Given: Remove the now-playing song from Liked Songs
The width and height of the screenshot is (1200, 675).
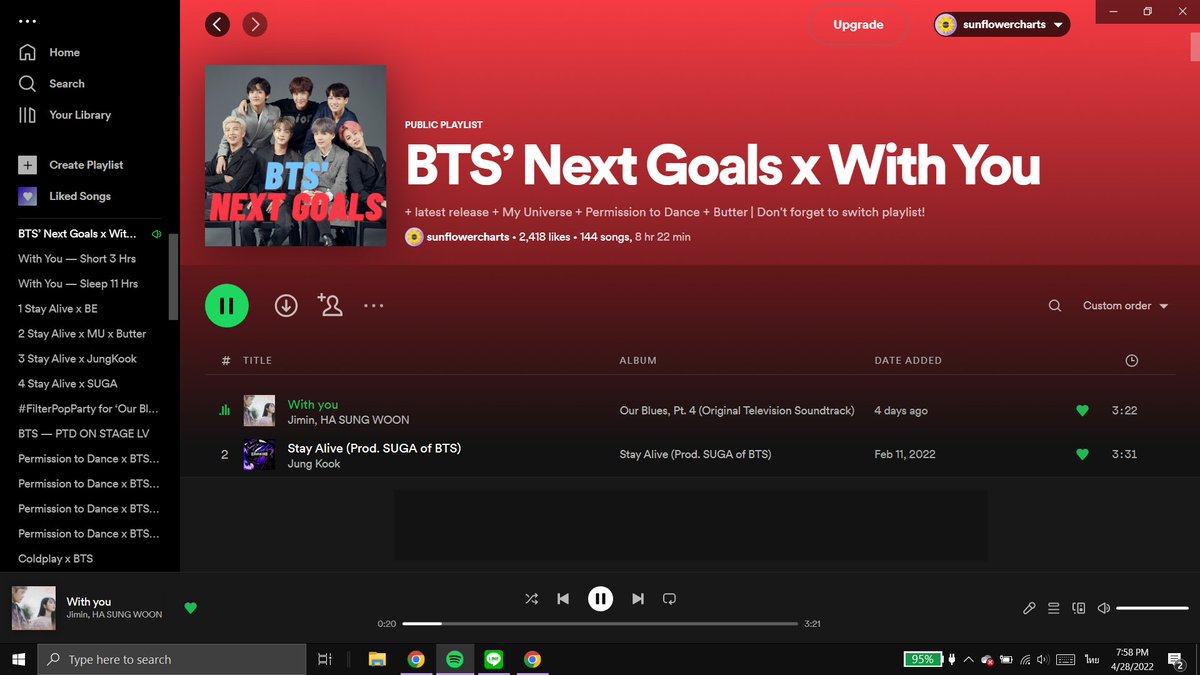Looking at the screenshot, I should click(x=190, y=607).
